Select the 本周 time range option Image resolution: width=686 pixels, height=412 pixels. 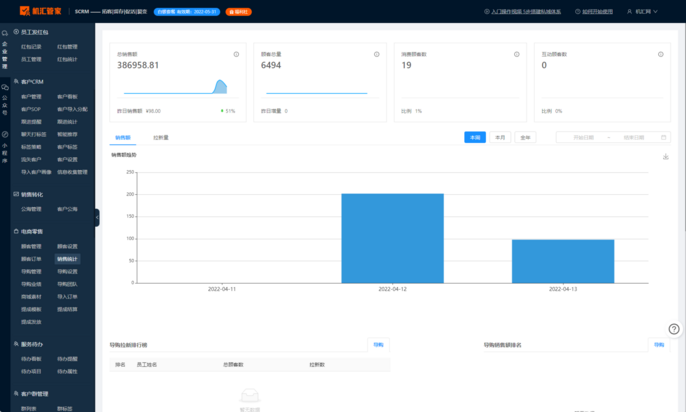[x=475, y=137]
